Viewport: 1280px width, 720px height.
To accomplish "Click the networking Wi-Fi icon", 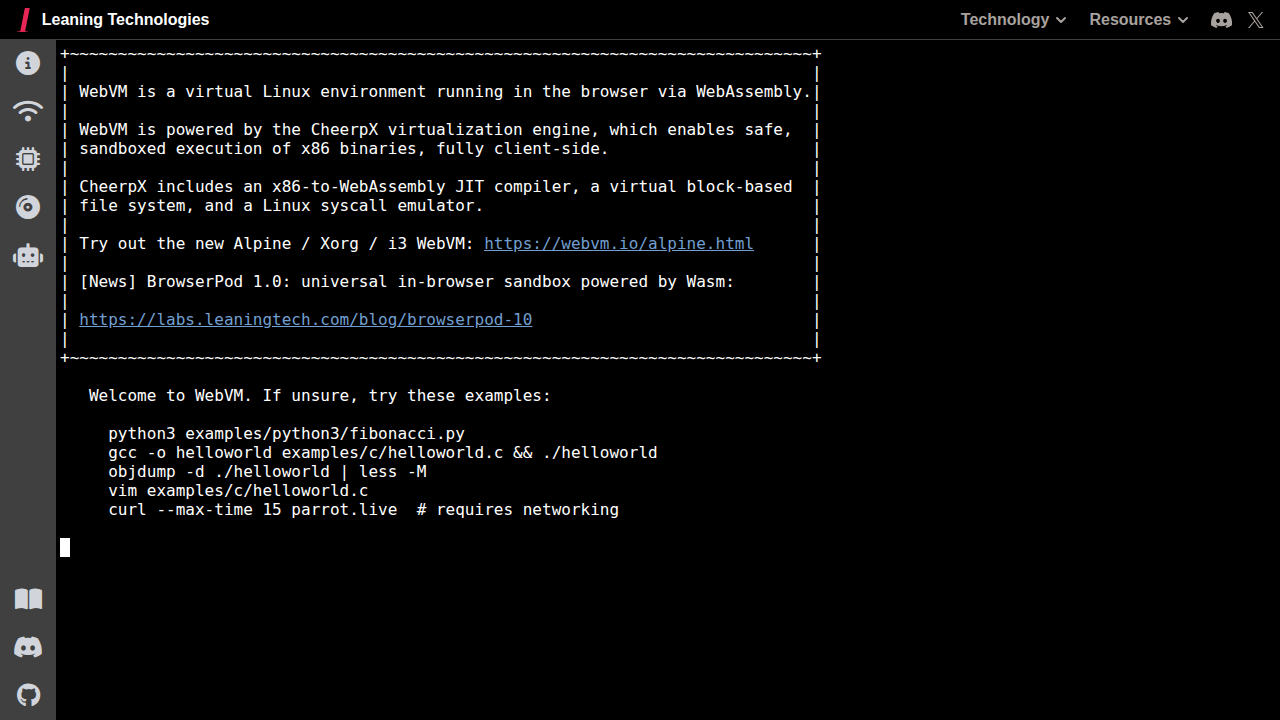I will (27, 111).
